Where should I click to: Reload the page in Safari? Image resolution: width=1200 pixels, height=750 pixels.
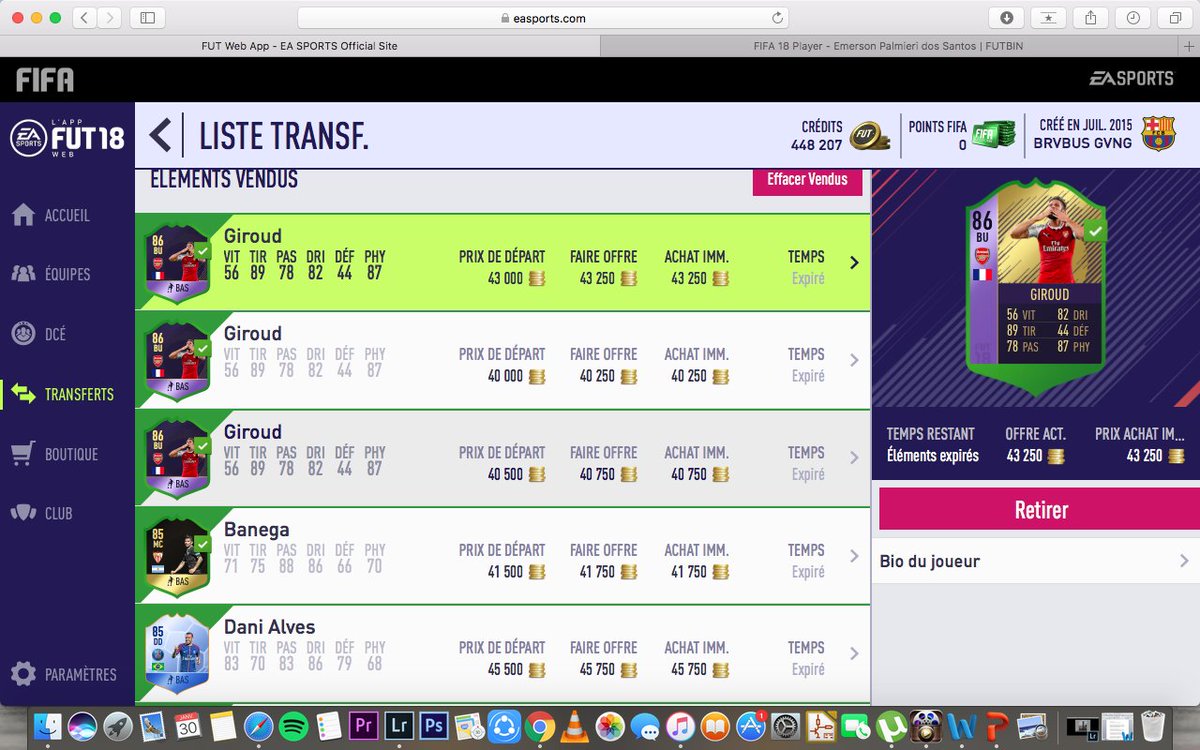776,18
